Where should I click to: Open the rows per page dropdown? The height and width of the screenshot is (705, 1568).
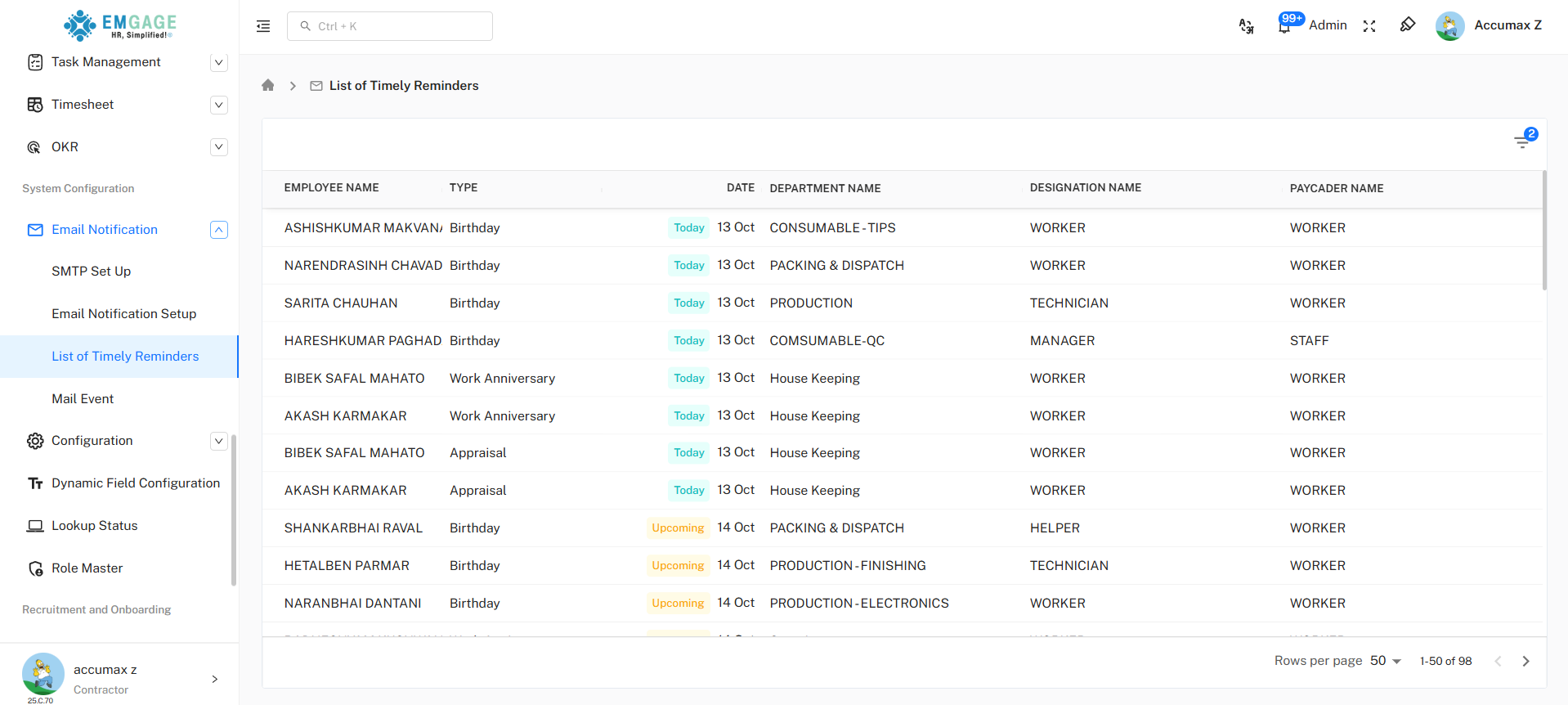[1385, 661]
